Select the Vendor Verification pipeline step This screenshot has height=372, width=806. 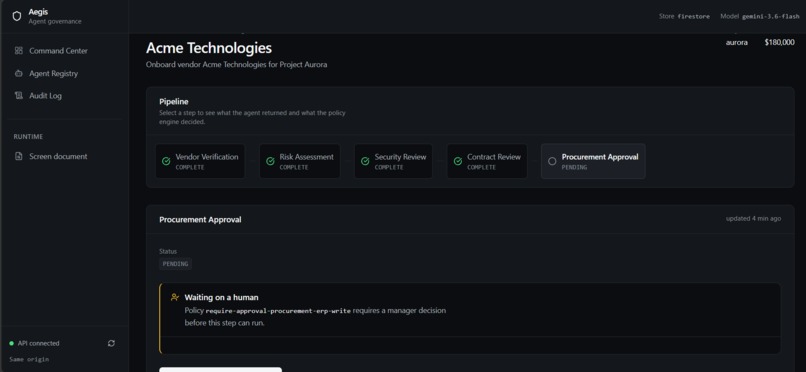click(x=200, y=161)
